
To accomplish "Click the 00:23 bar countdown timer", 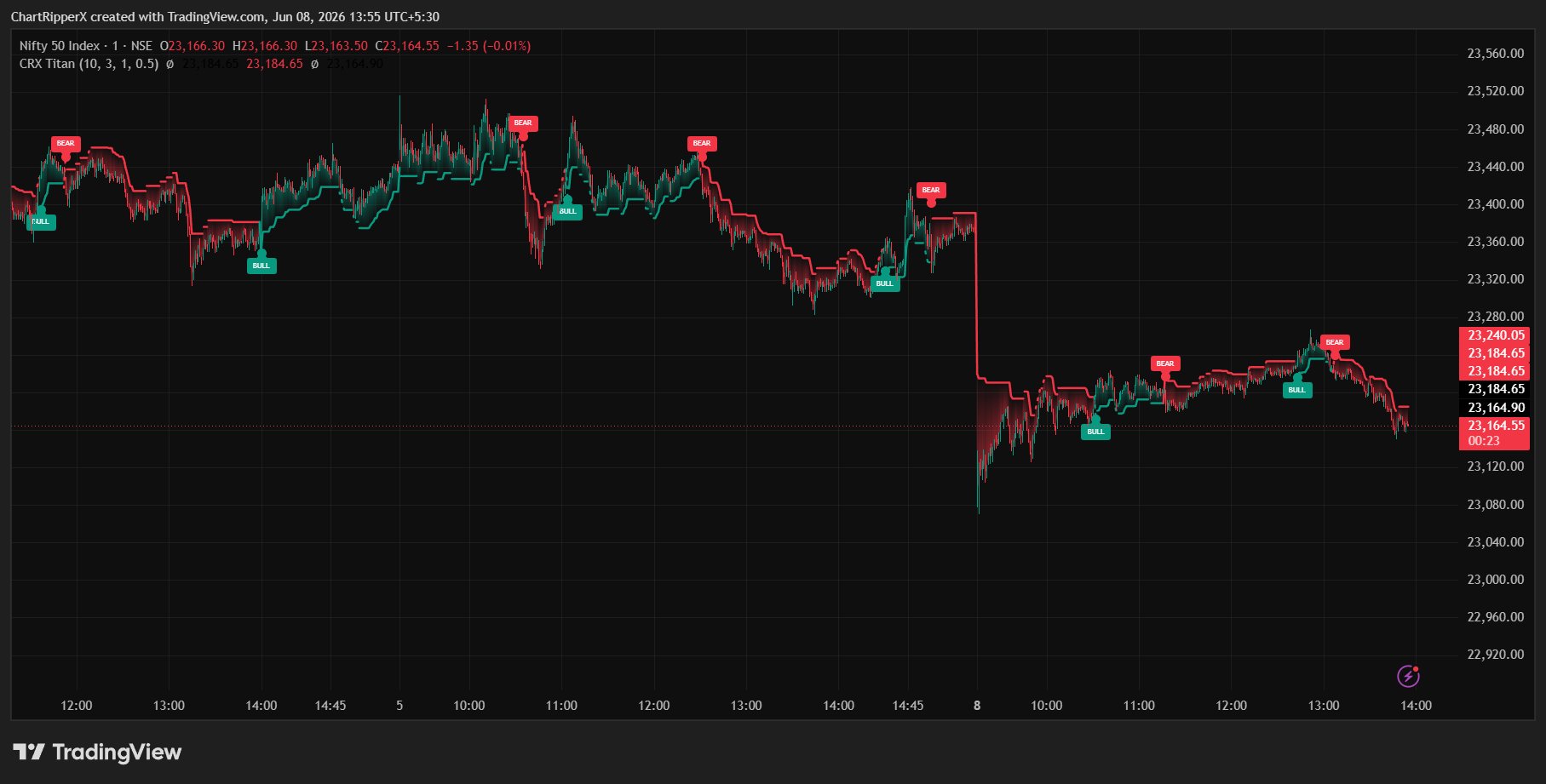I will coord(1484,441).
